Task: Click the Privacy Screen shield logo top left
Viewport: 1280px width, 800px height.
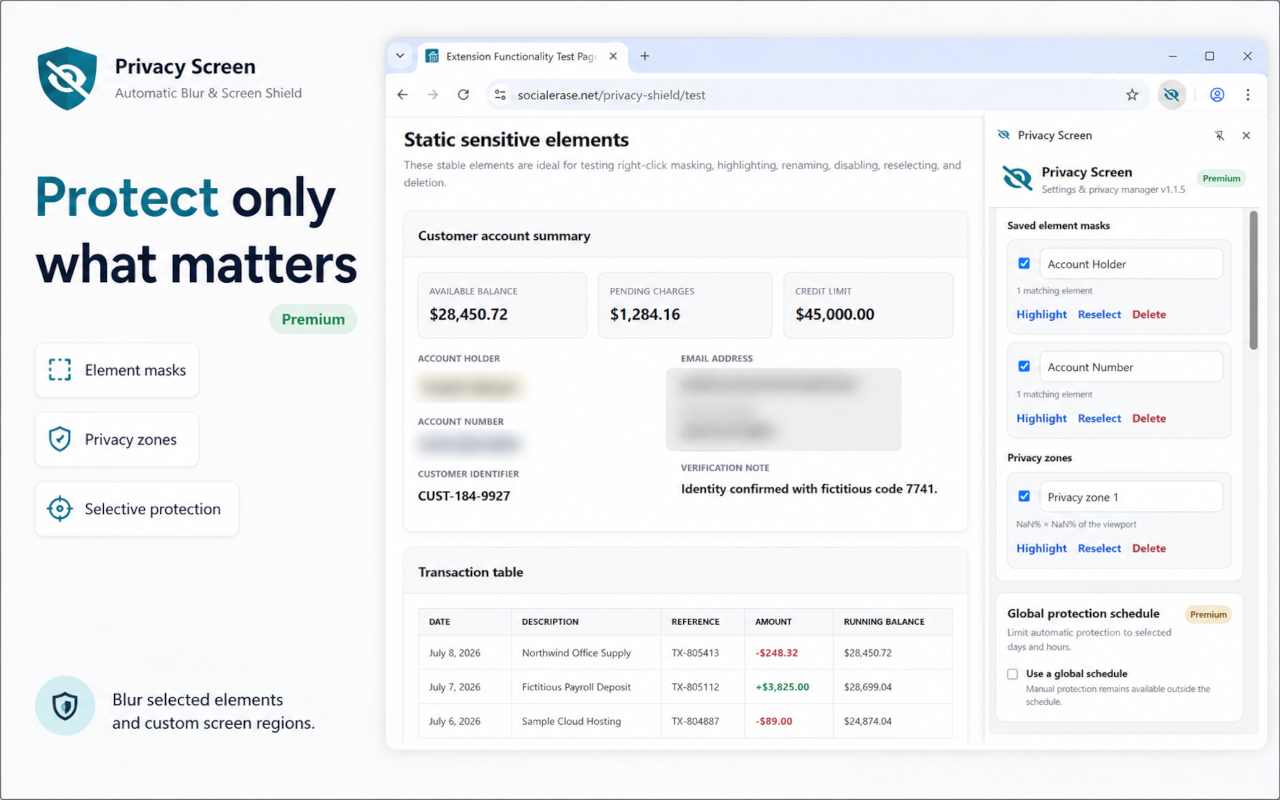Action: point(67,78)
